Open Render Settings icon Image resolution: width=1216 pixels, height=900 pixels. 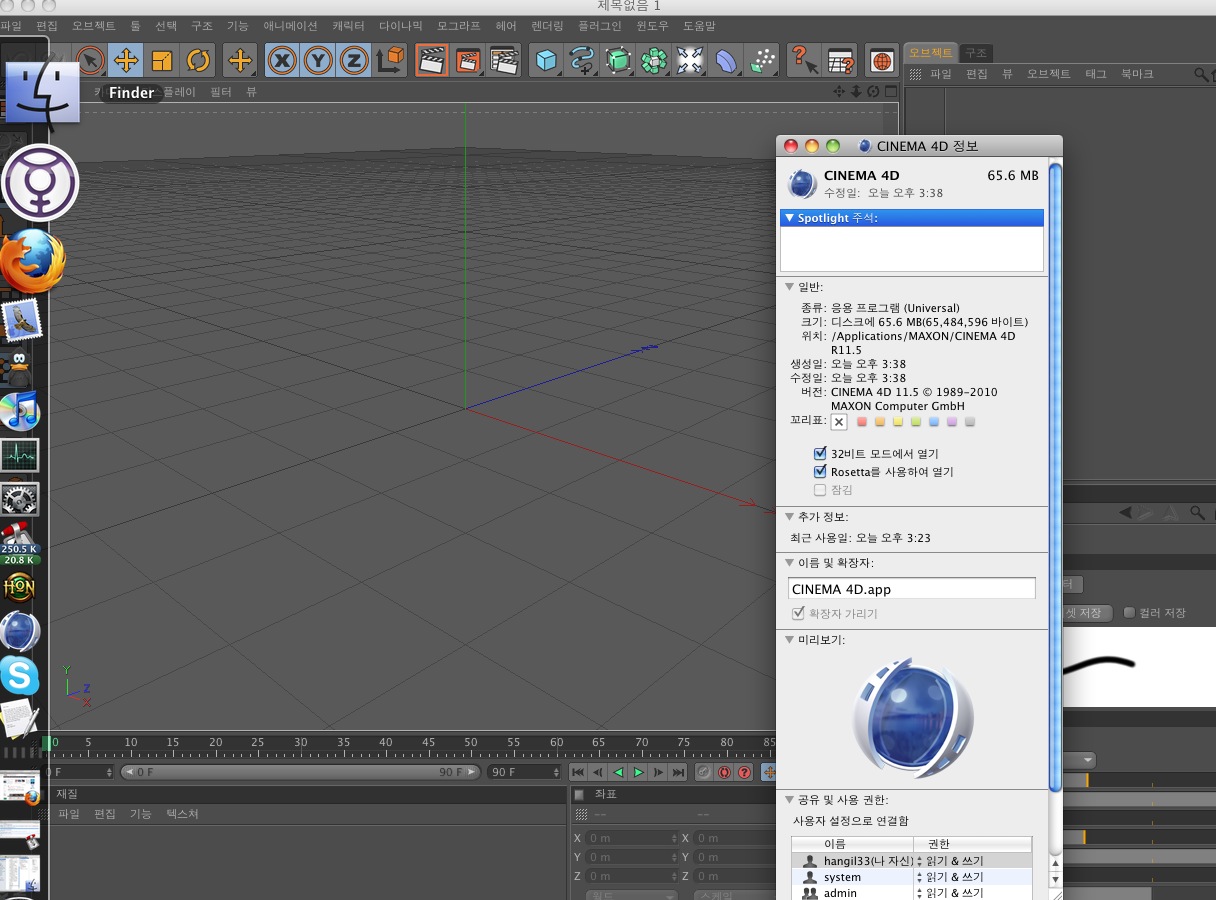click(x=505, y=61)
